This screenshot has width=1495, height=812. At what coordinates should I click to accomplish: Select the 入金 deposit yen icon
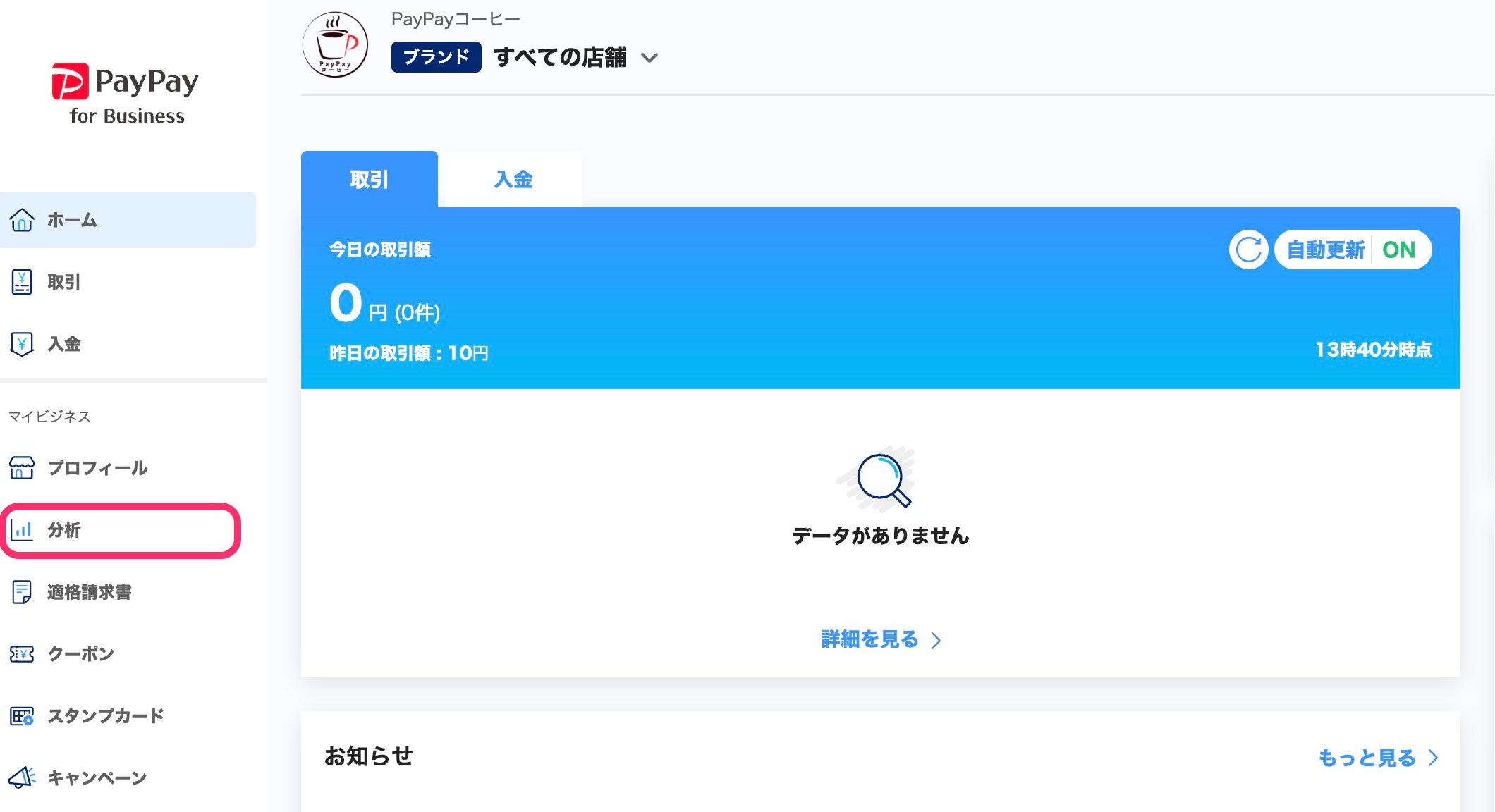(22, 344)
